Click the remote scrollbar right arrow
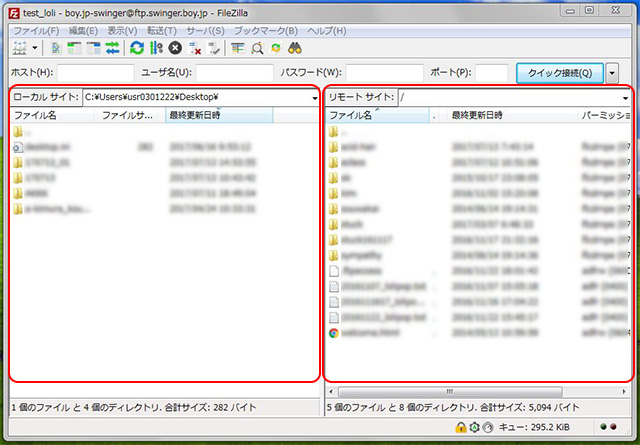 pyautogui.click(x=624, y=392)
